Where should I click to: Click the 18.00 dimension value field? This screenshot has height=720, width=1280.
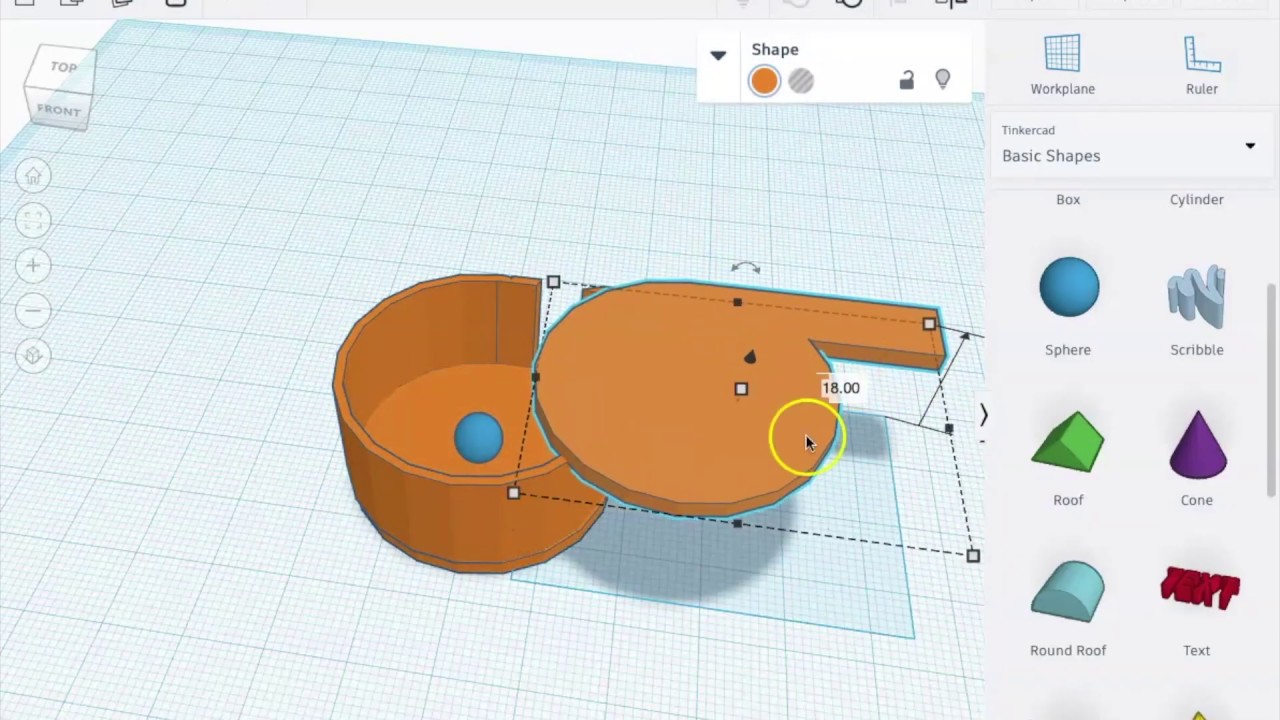(840, 388)
